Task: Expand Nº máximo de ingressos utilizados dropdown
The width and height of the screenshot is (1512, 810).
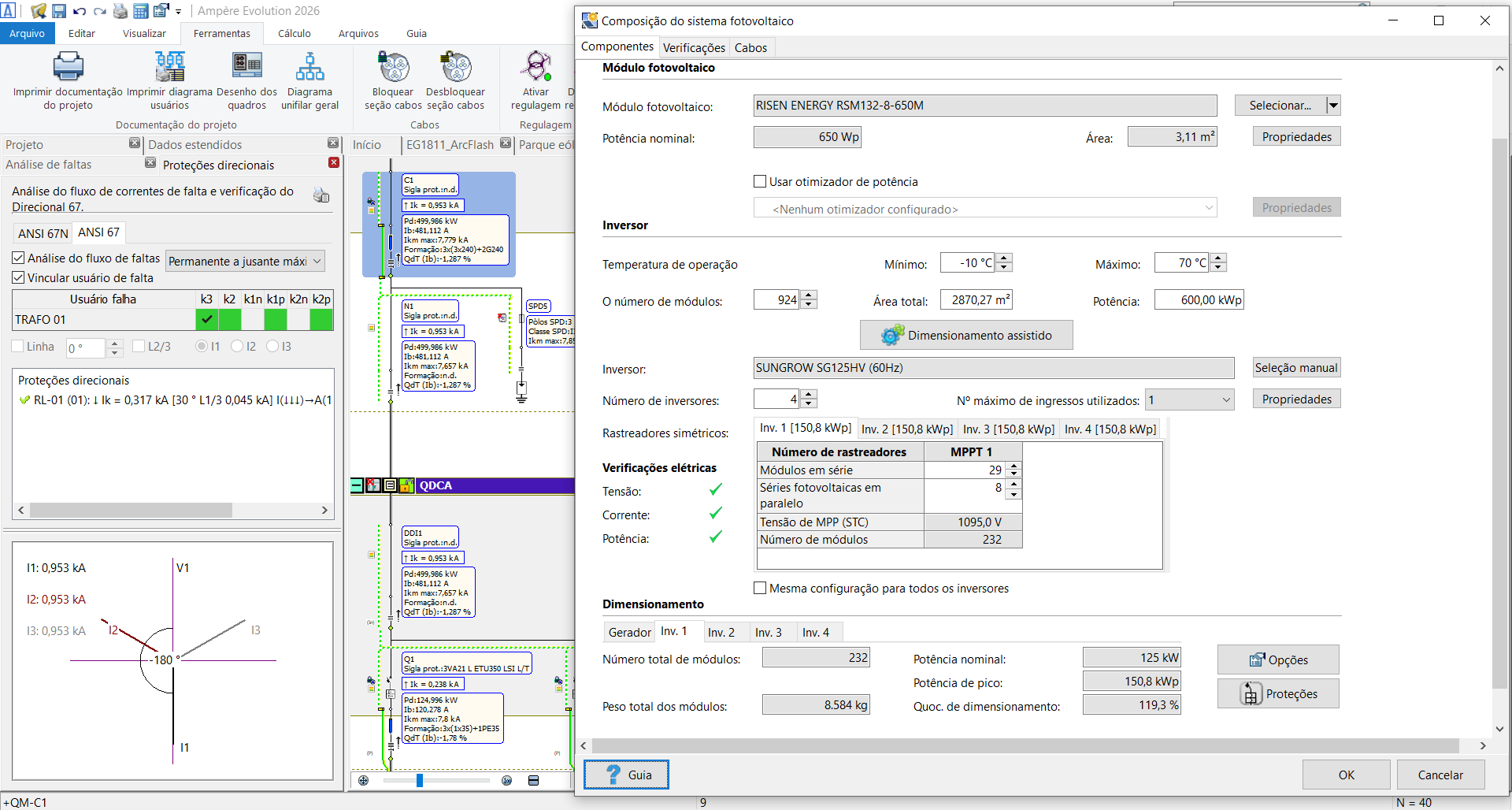Action: click(1189, 400)
